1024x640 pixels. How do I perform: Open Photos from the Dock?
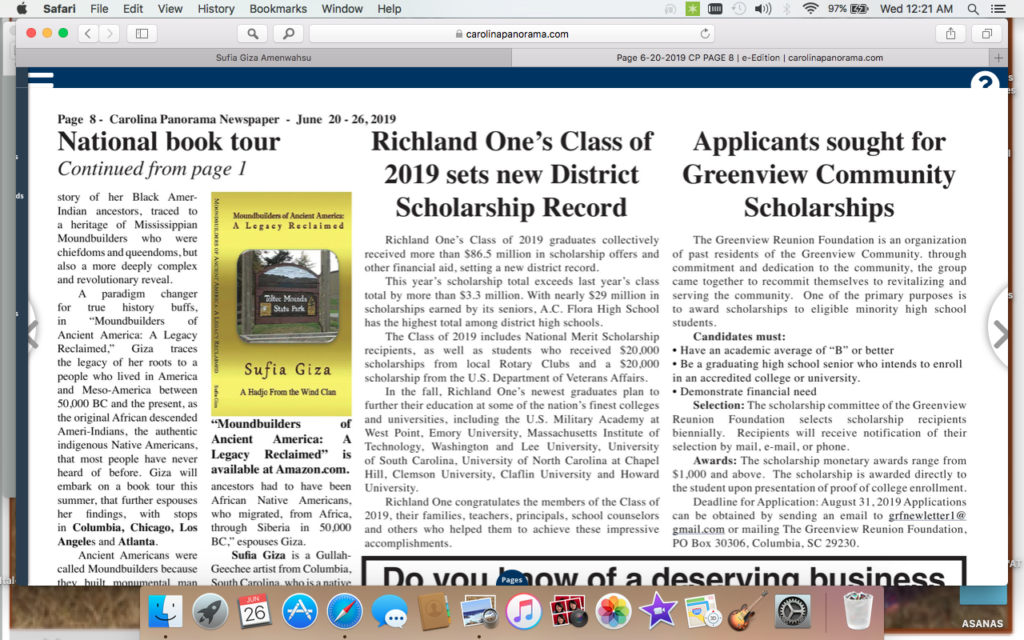click(x=613, y=612)
